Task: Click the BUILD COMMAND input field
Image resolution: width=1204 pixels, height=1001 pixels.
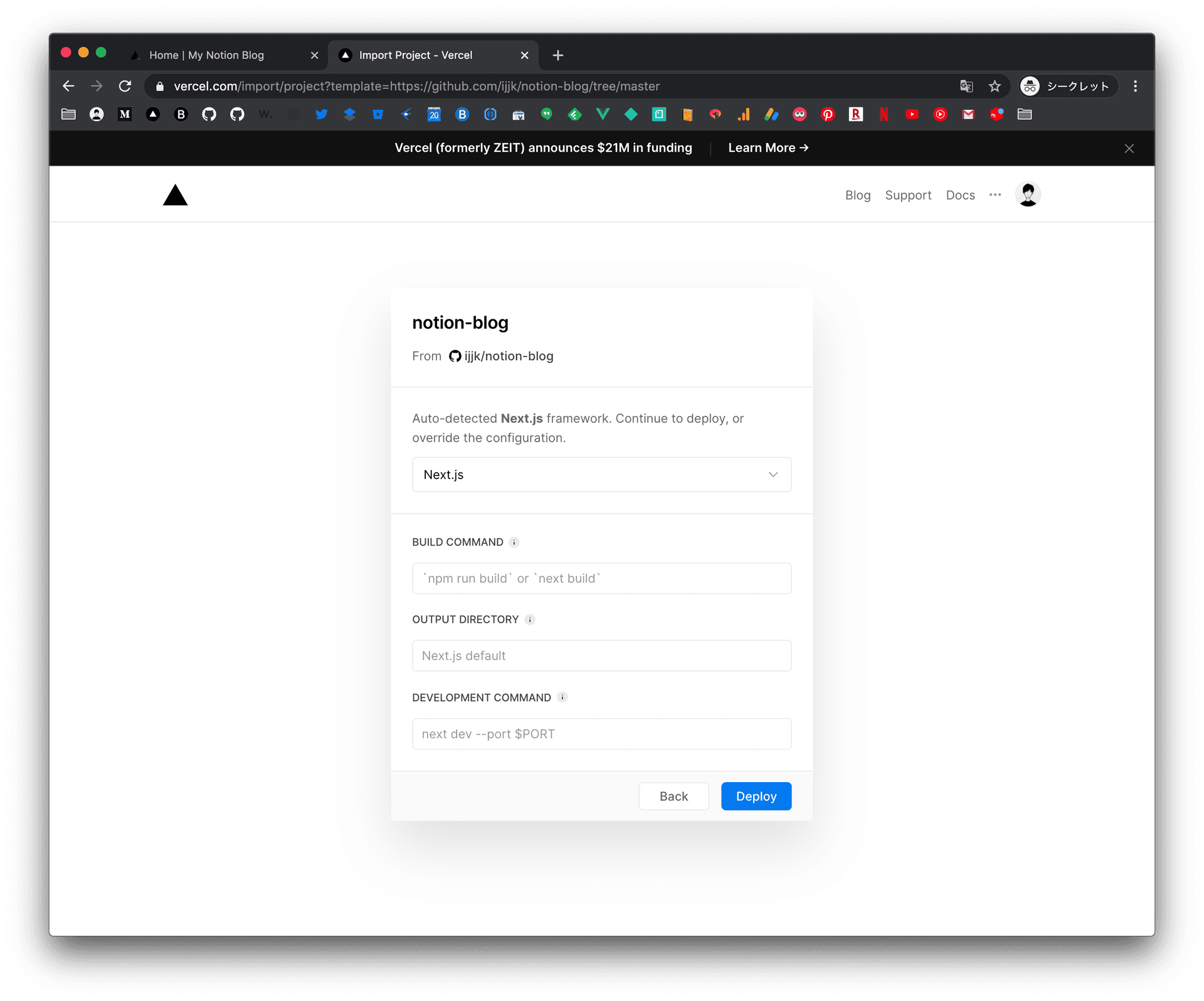Action: tap(601, 578)
